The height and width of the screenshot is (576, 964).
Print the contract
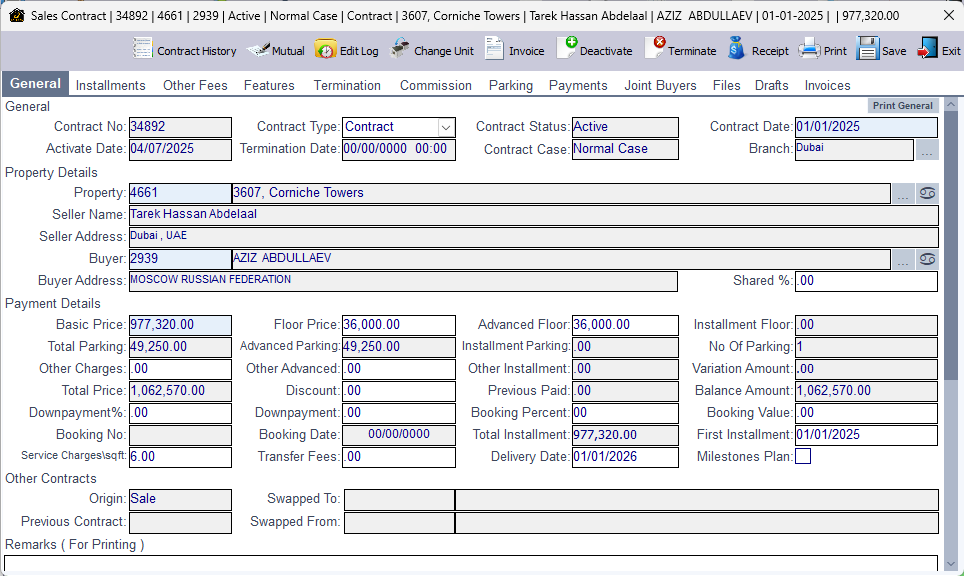coord(822,50)
